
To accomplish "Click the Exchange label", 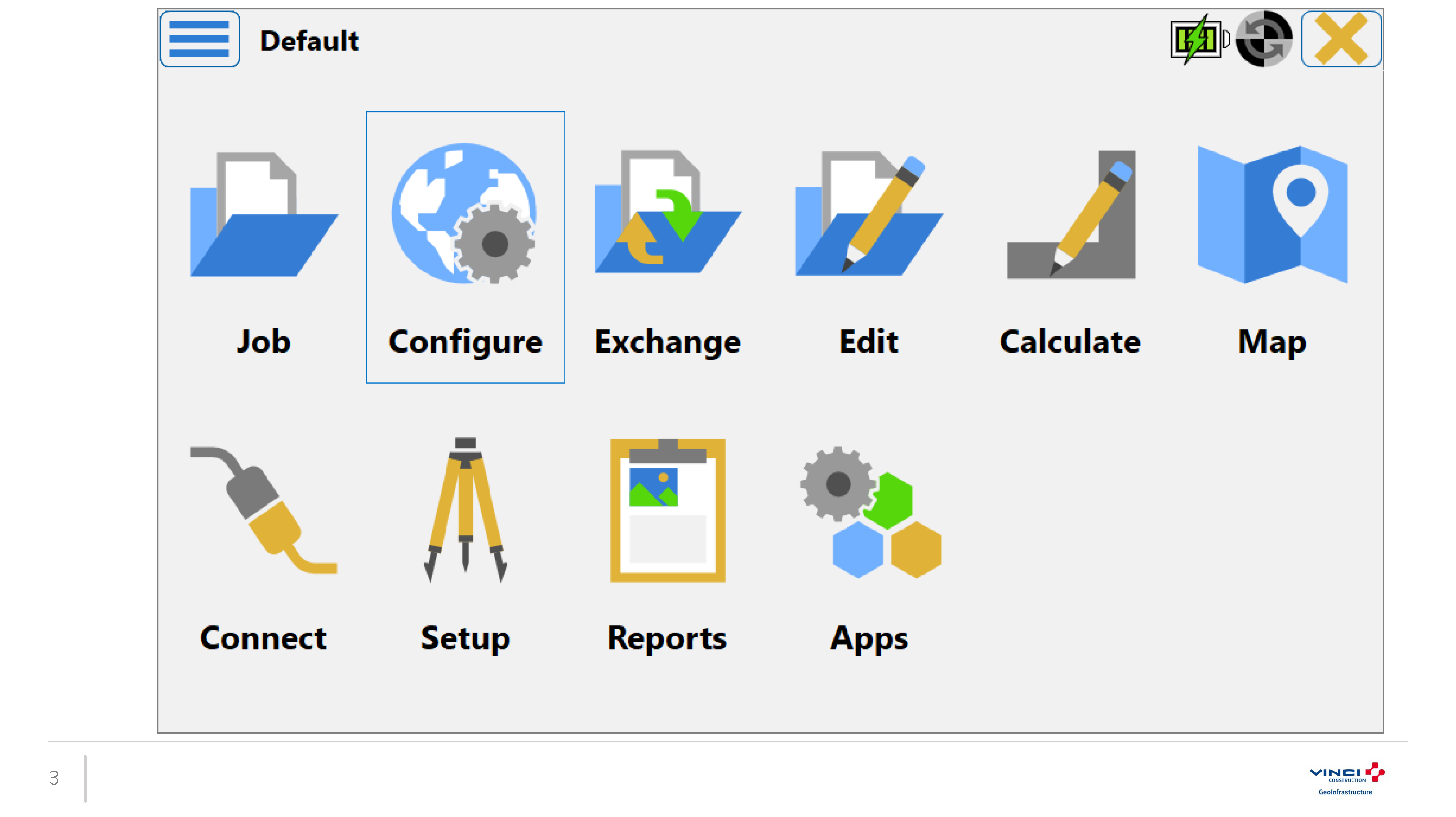I will click(668, 343).
